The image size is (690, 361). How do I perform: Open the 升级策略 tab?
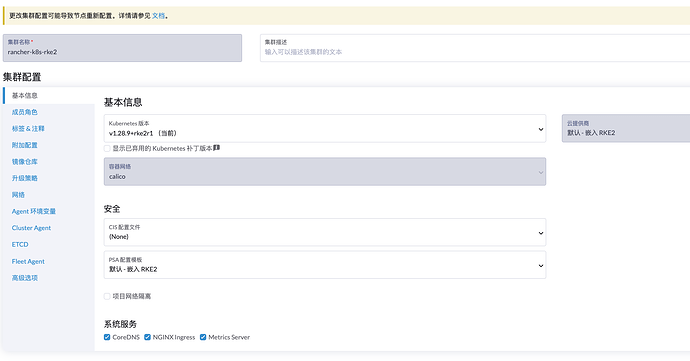tap(25, 178)
